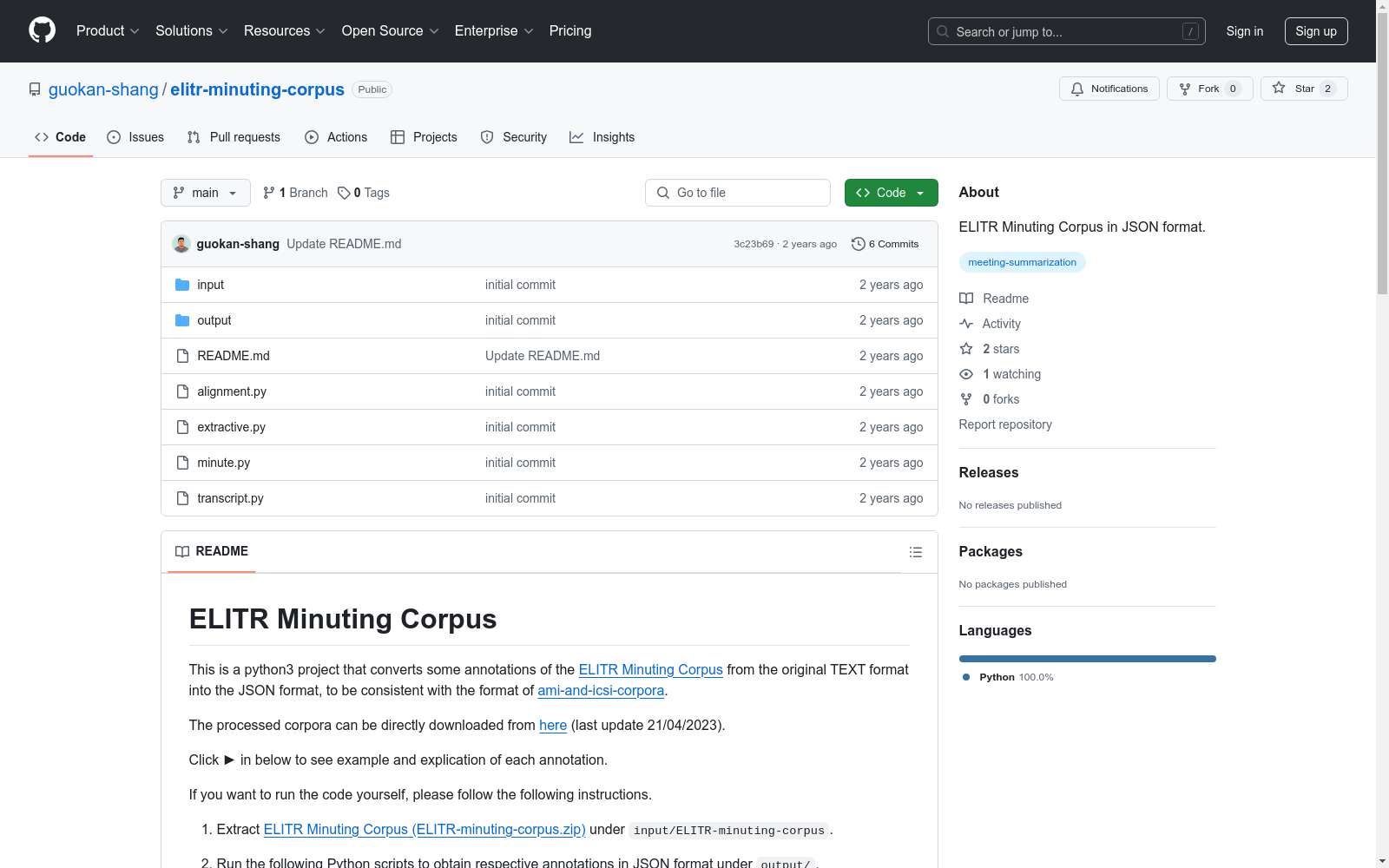Image resolution: width=1389 pixels, height=868 pixels.
Task: Click the input folder icon
Action: pos(182,285)
